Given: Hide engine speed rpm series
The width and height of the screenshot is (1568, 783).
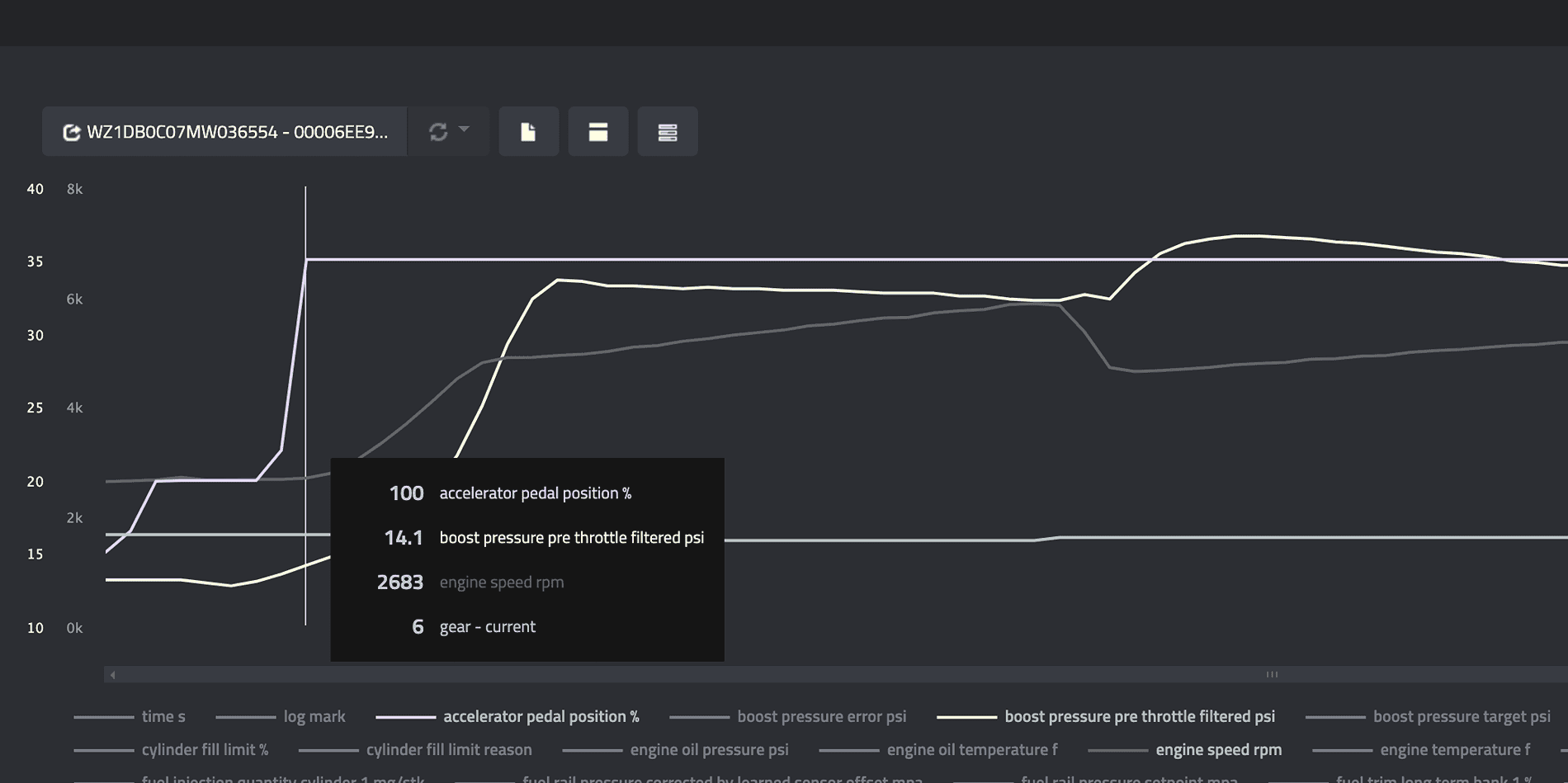Looking at the screenshot, I should click(x=1185, y=749).
